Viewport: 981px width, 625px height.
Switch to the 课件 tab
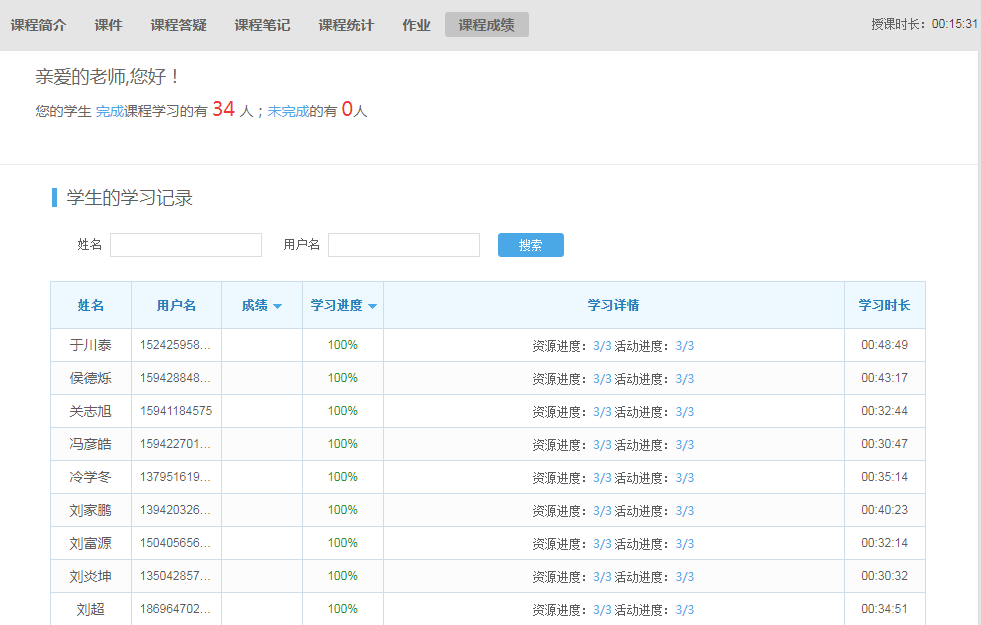(x=108, y=25)
